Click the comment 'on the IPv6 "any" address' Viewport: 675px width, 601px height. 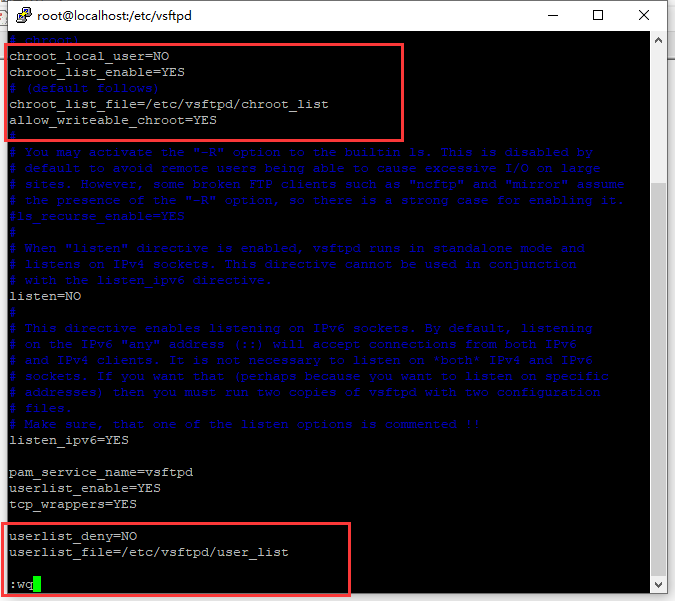tap(293, 344)
